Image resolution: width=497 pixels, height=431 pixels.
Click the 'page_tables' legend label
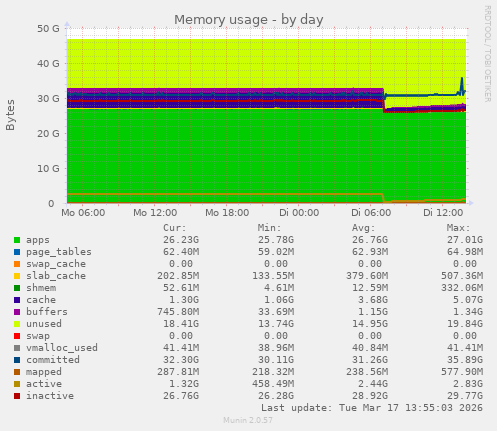(59, 252)
